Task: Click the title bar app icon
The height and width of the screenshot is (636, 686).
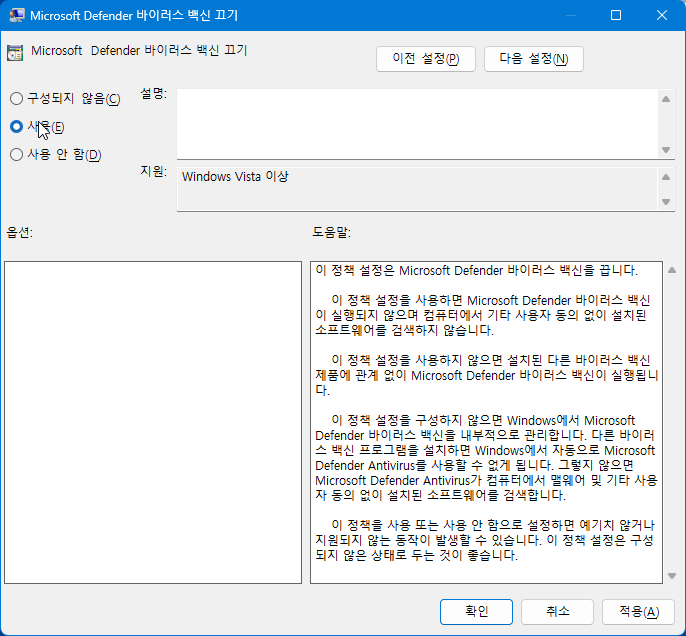Action: (17, 15)
